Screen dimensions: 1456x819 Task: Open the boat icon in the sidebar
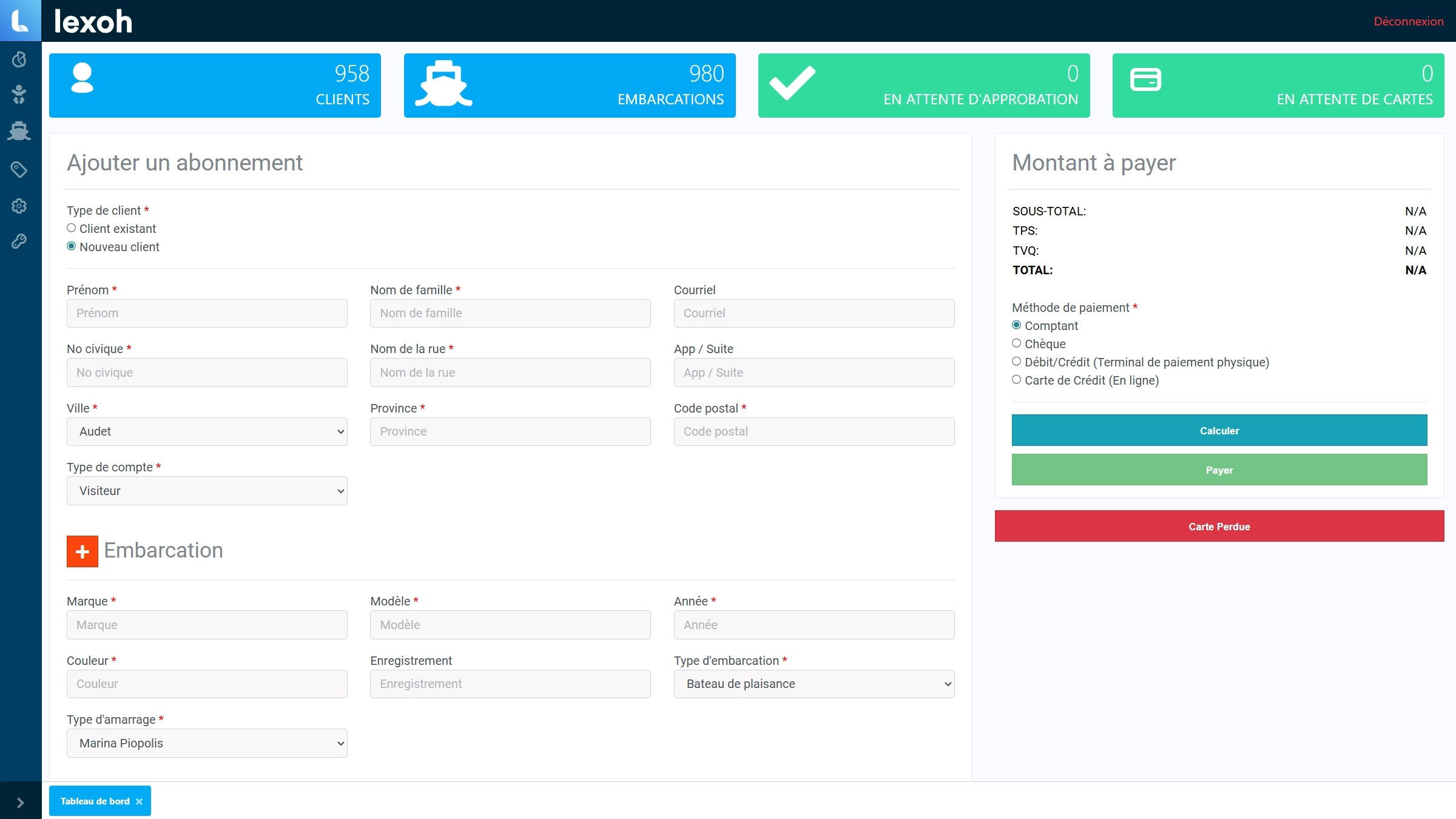coord(19,130)
